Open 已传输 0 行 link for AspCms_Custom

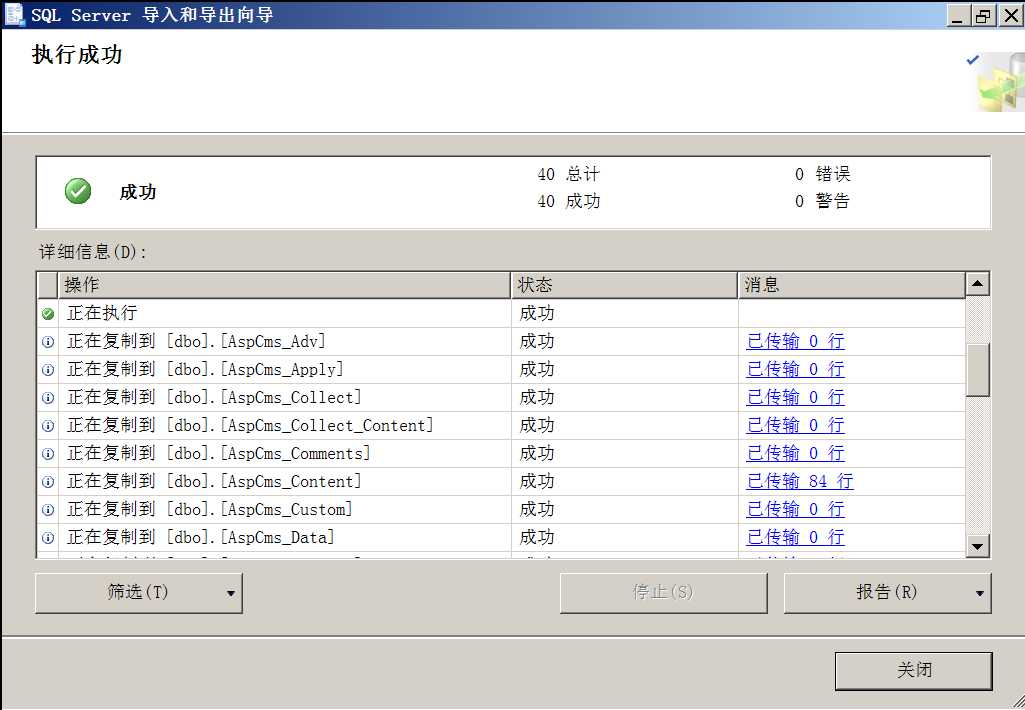click(796, 509)
